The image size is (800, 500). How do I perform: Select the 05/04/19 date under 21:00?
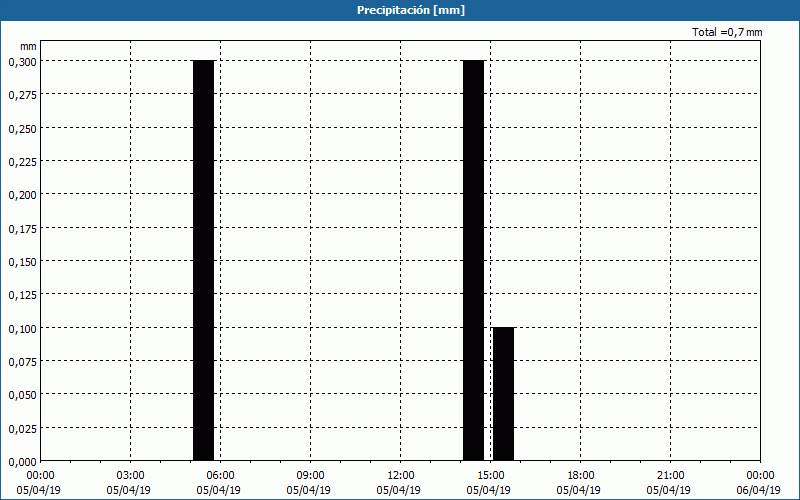point(668,490)
